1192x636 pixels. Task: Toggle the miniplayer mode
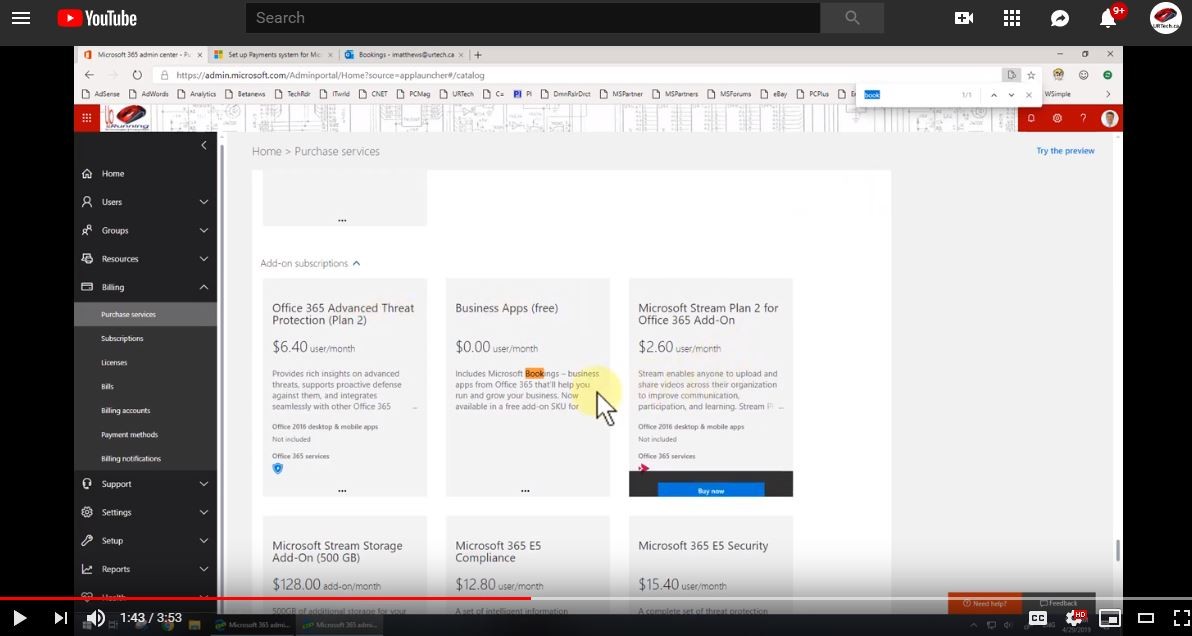[x=1110, y=618]
